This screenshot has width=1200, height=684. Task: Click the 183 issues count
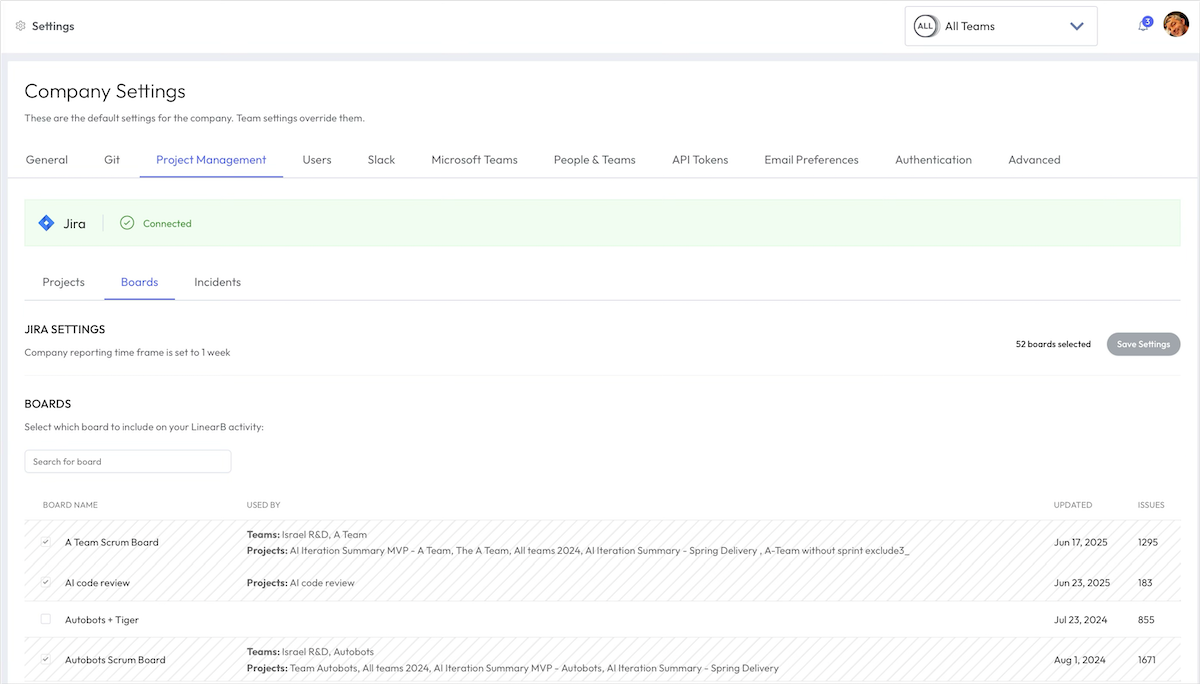1146,582
